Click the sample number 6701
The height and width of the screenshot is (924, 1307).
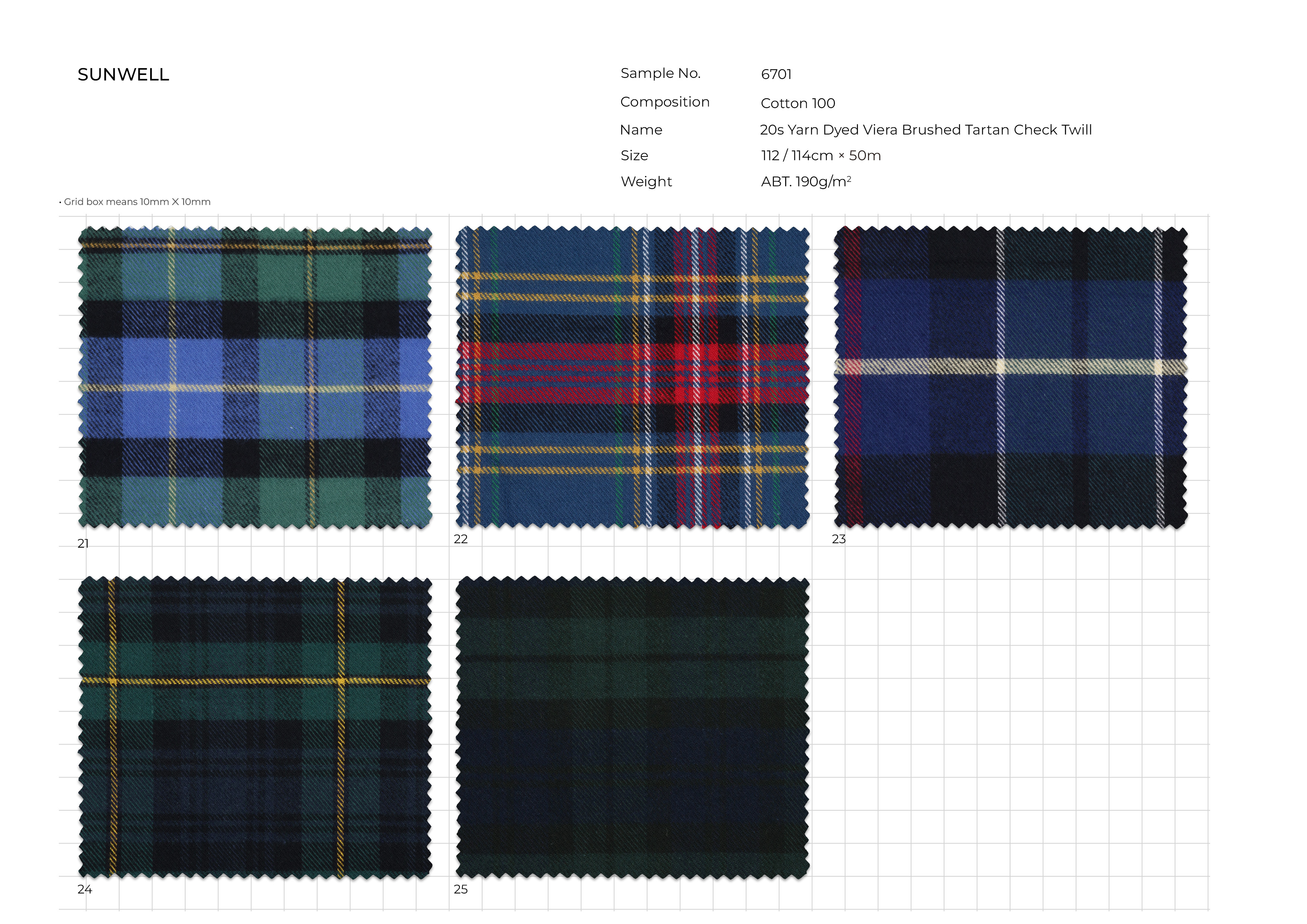point(776,74)
